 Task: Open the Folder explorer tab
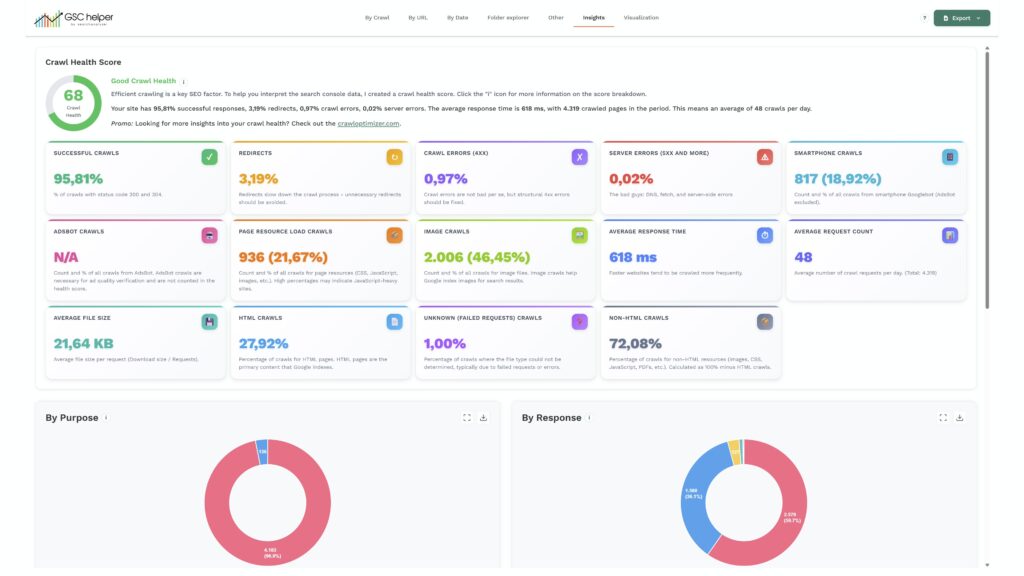509,18
